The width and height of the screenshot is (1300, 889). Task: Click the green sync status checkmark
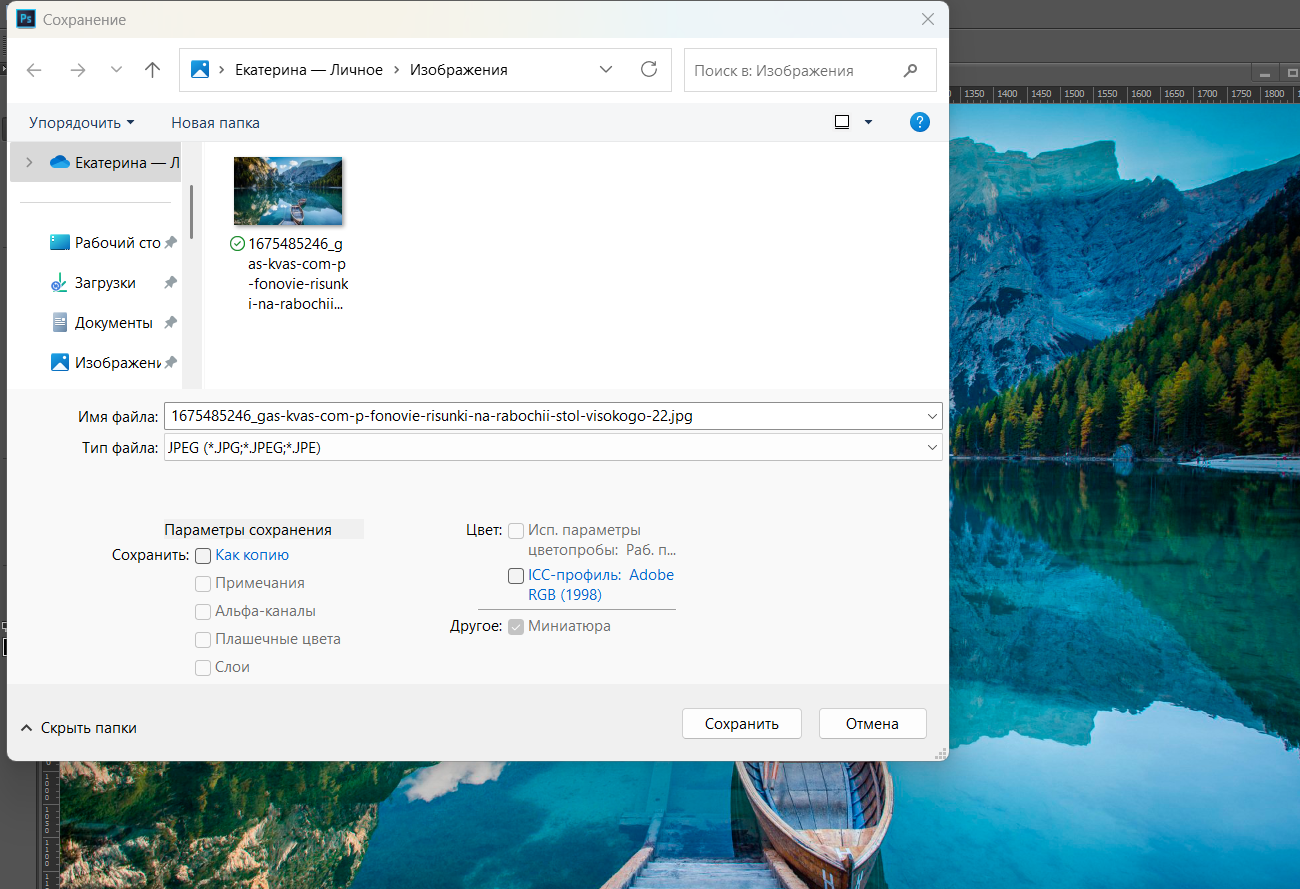[x=237, y=244]
